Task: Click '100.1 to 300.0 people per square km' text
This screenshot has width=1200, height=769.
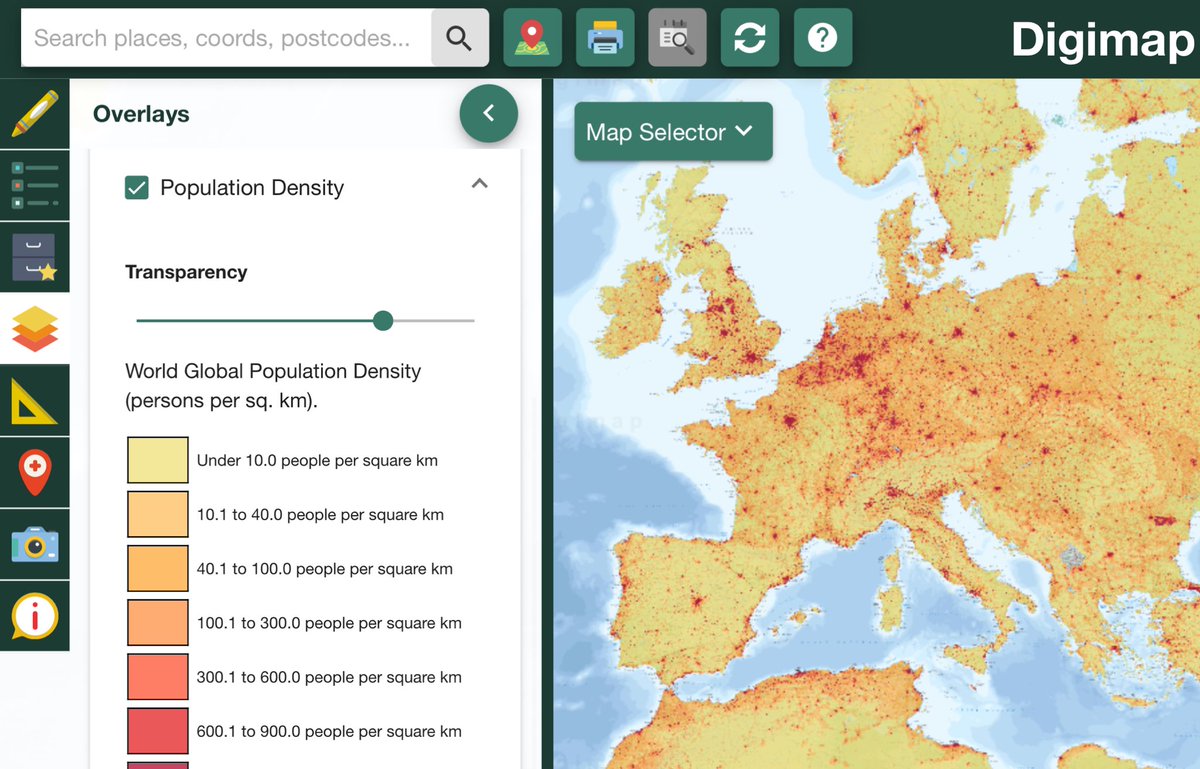Action: pyautogui.click(x=329, y=623)
